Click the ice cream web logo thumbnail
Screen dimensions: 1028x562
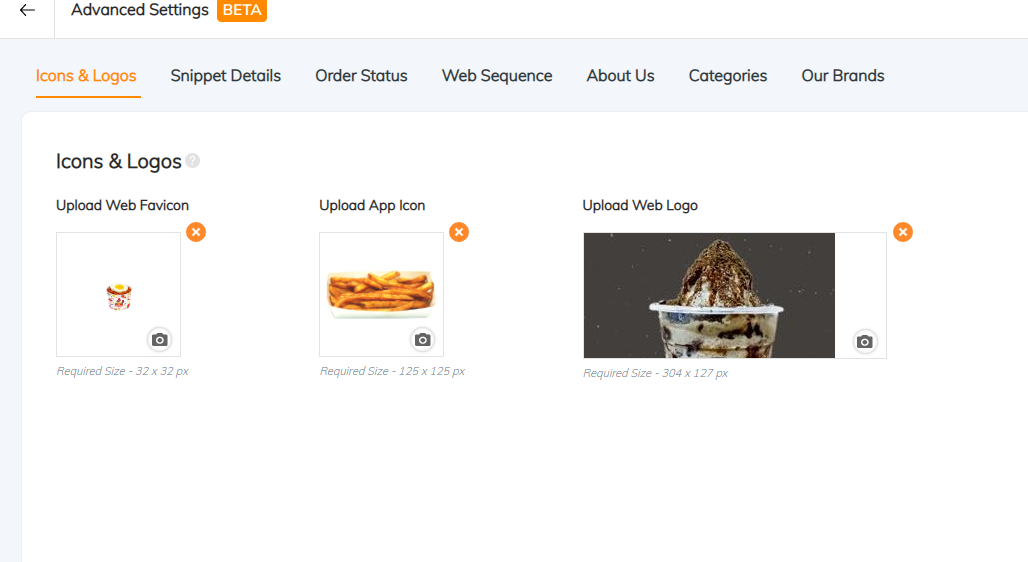pos(709,295)
